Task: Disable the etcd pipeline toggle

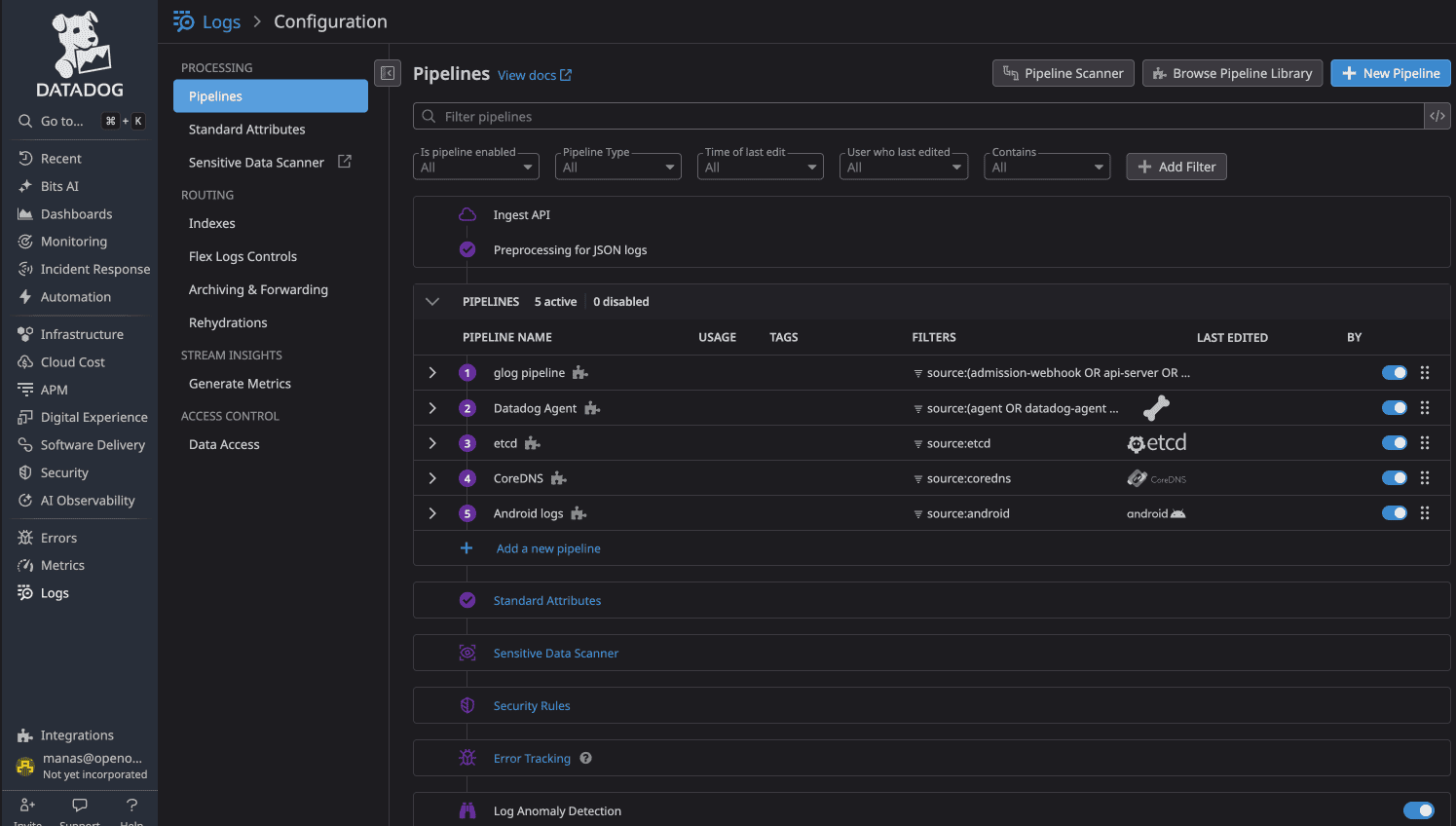Action: 1395,442
